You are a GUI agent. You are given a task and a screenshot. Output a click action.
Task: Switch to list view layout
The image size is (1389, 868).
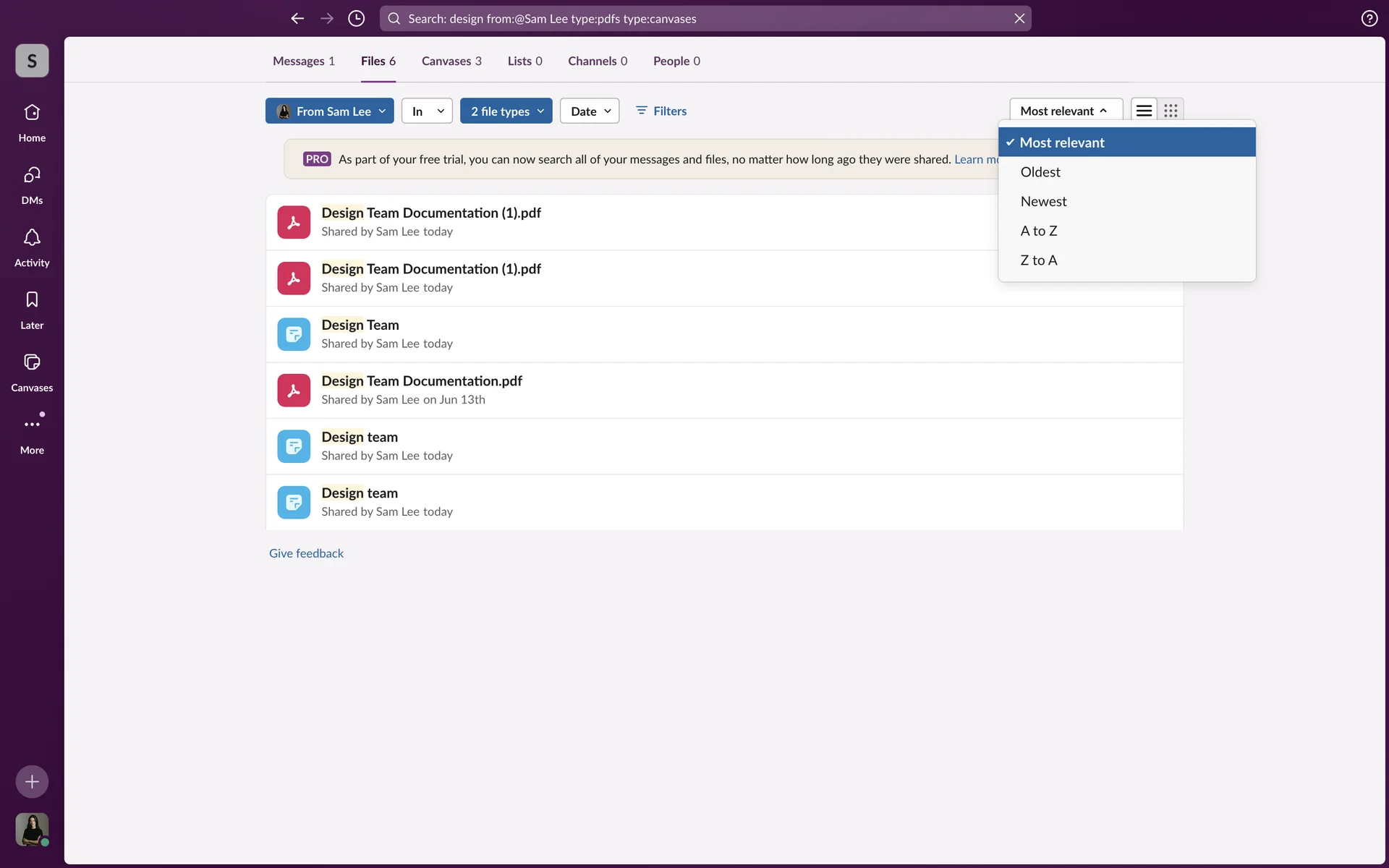(1144, 111)
